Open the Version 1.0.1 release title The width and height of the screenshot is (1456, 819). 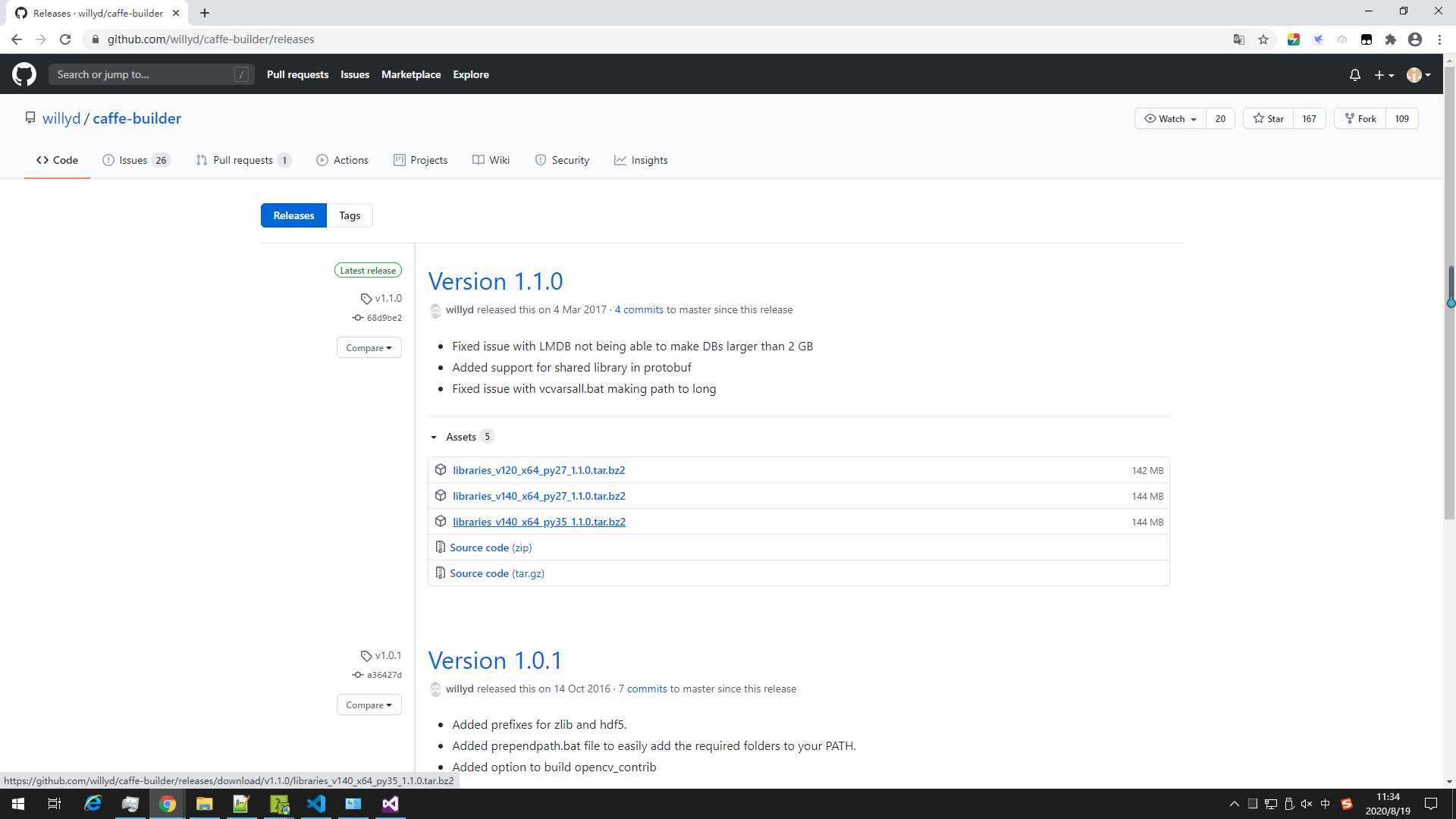click(x=495, y=661)
